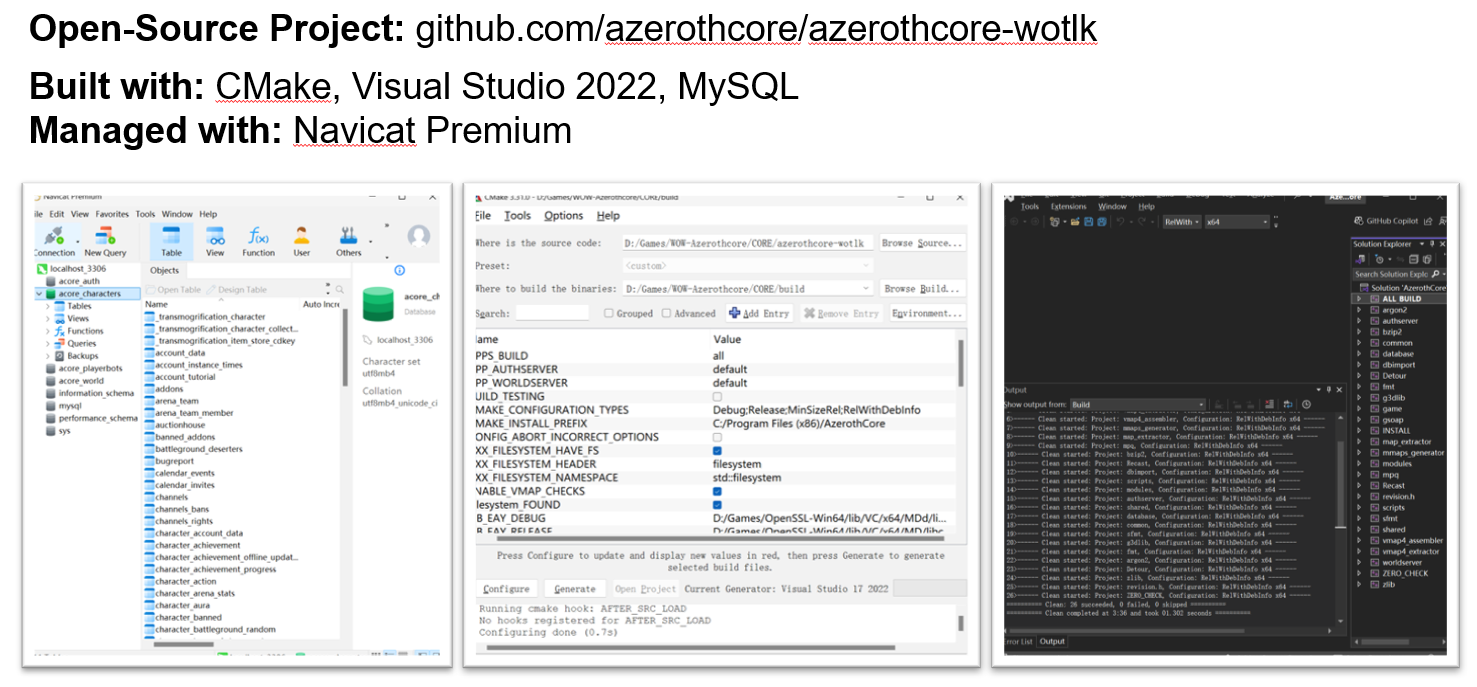Screen dimensions: 1477x687
Task: Click the Solution Explorer search magnifier icon
Action: 1435,274
